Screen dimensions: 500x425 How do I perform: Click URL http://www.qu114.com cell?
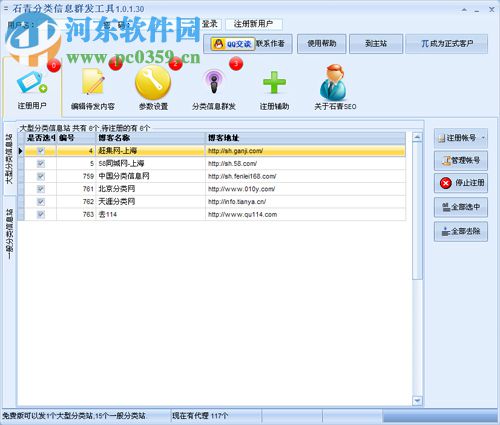coord(305,214)
